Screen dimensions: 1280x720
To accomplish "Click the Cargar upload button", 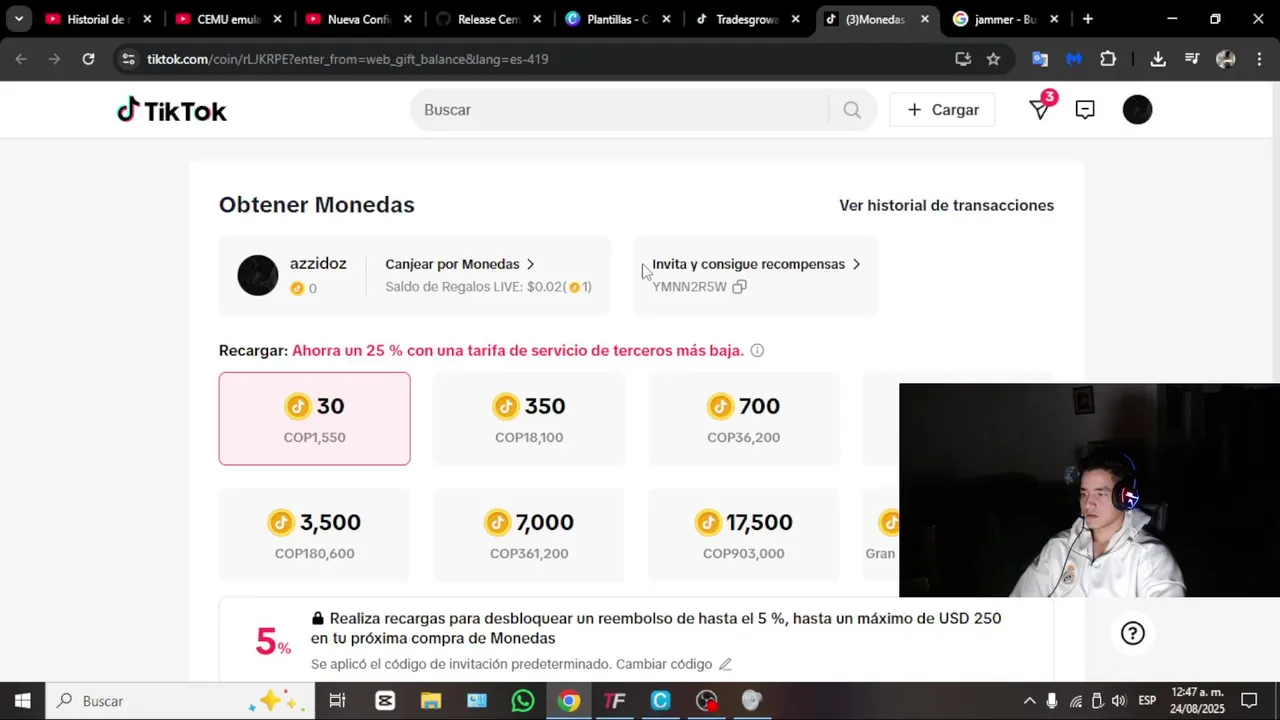I will click(942, 110).
